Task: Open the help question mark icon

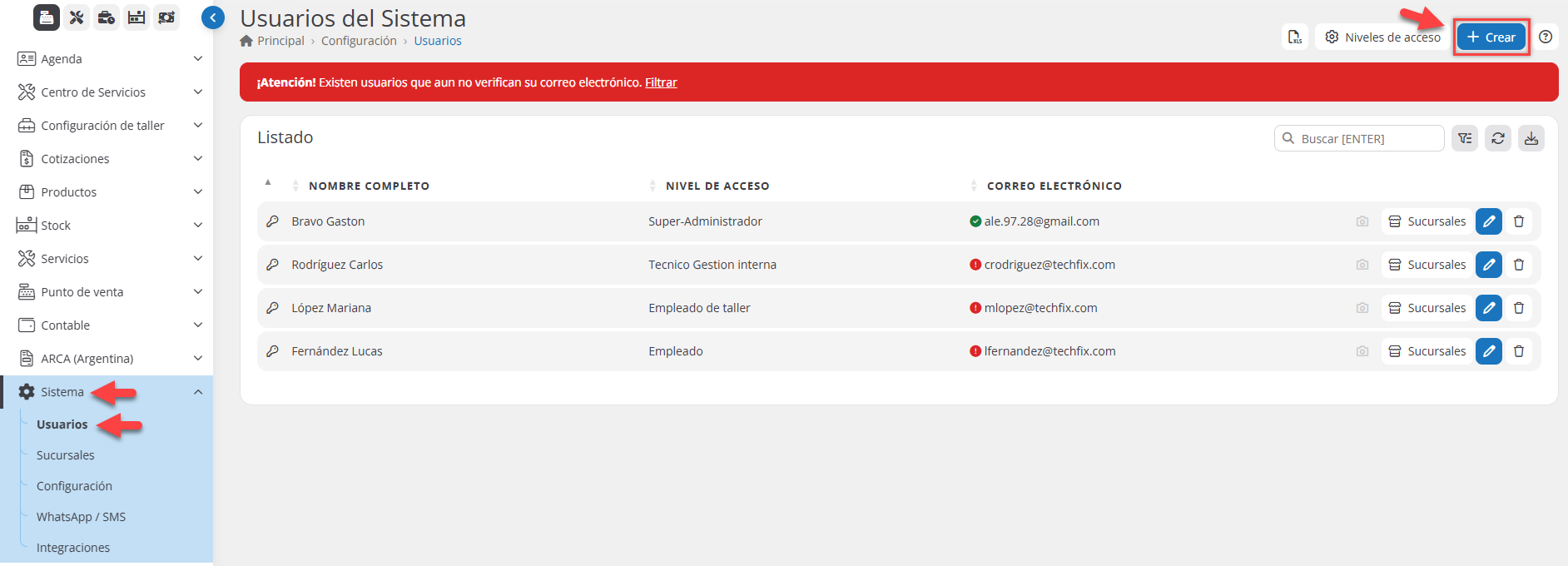Action: click(x=1546, y=37)
